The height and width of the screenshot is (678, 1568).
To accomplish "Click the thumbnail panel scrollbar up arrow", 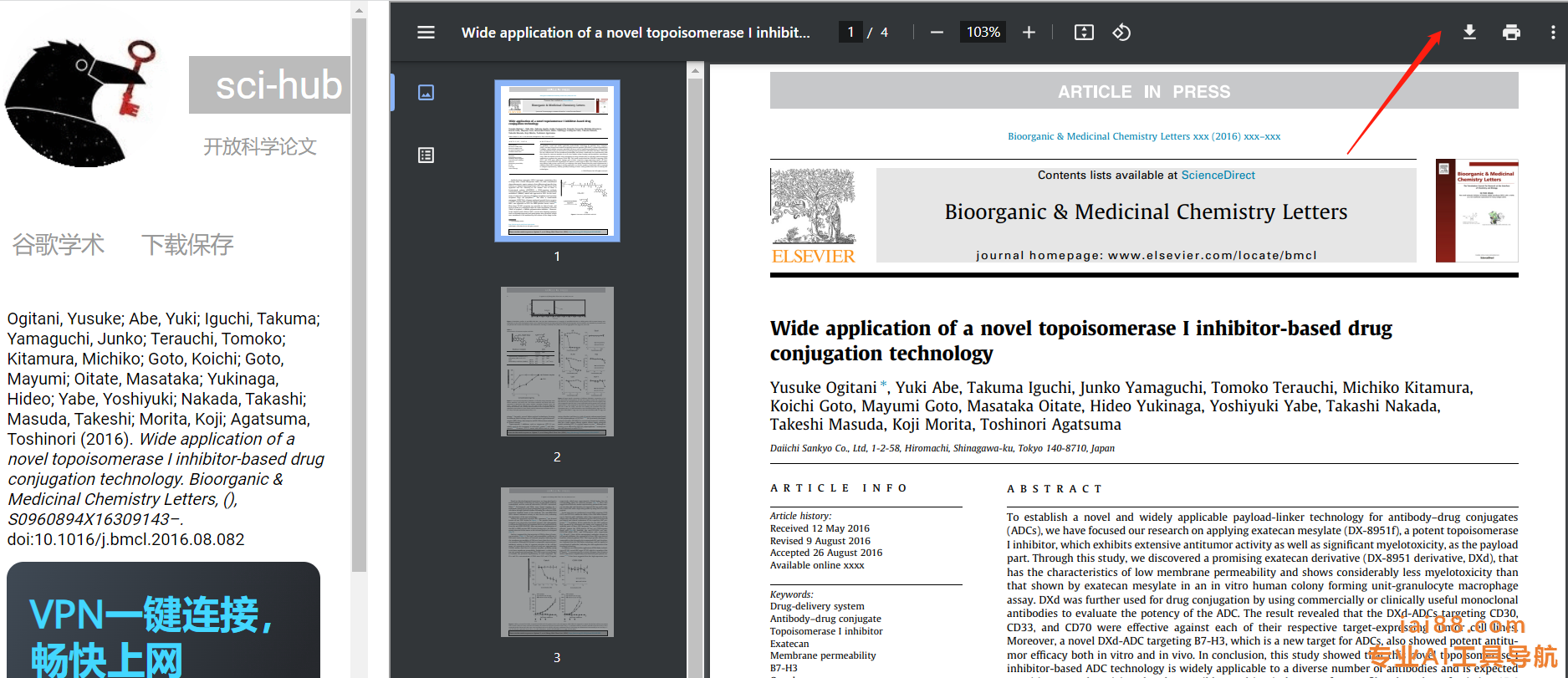I will (x=696, y=72).
